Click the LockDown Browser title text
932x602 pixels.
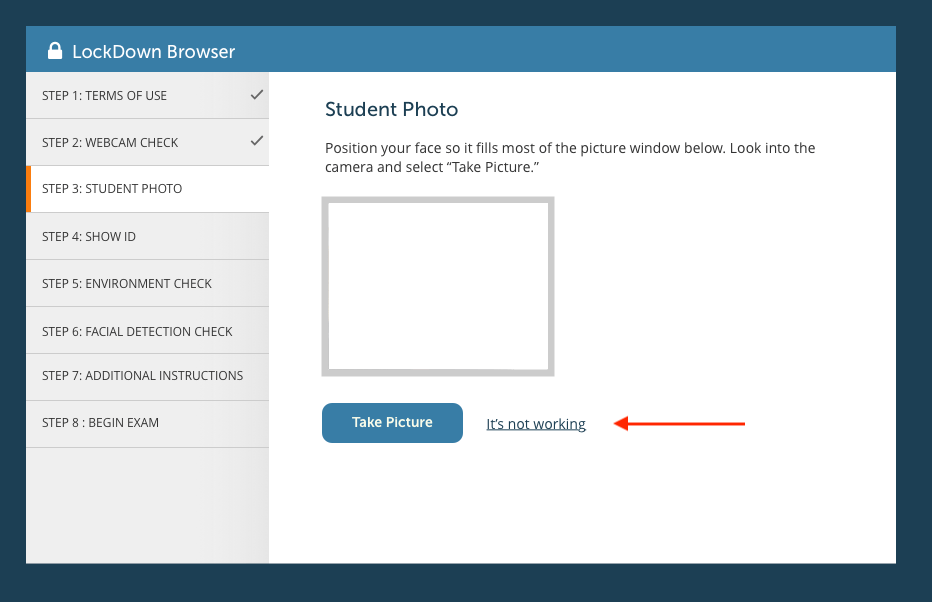(154, 52)
